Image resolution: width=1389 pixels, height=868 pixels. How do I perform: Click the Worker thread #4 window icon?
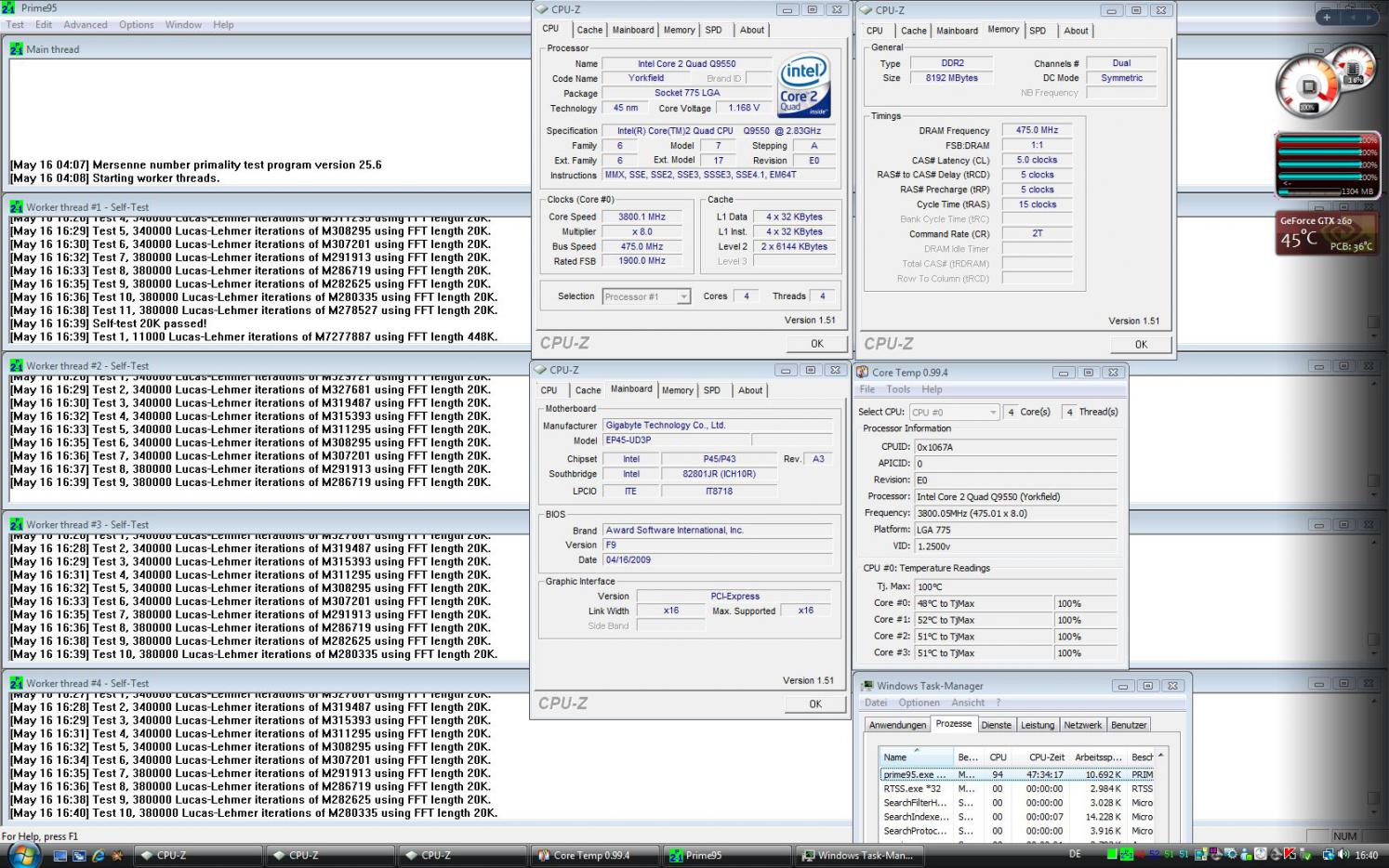click(x=16, y=683)
